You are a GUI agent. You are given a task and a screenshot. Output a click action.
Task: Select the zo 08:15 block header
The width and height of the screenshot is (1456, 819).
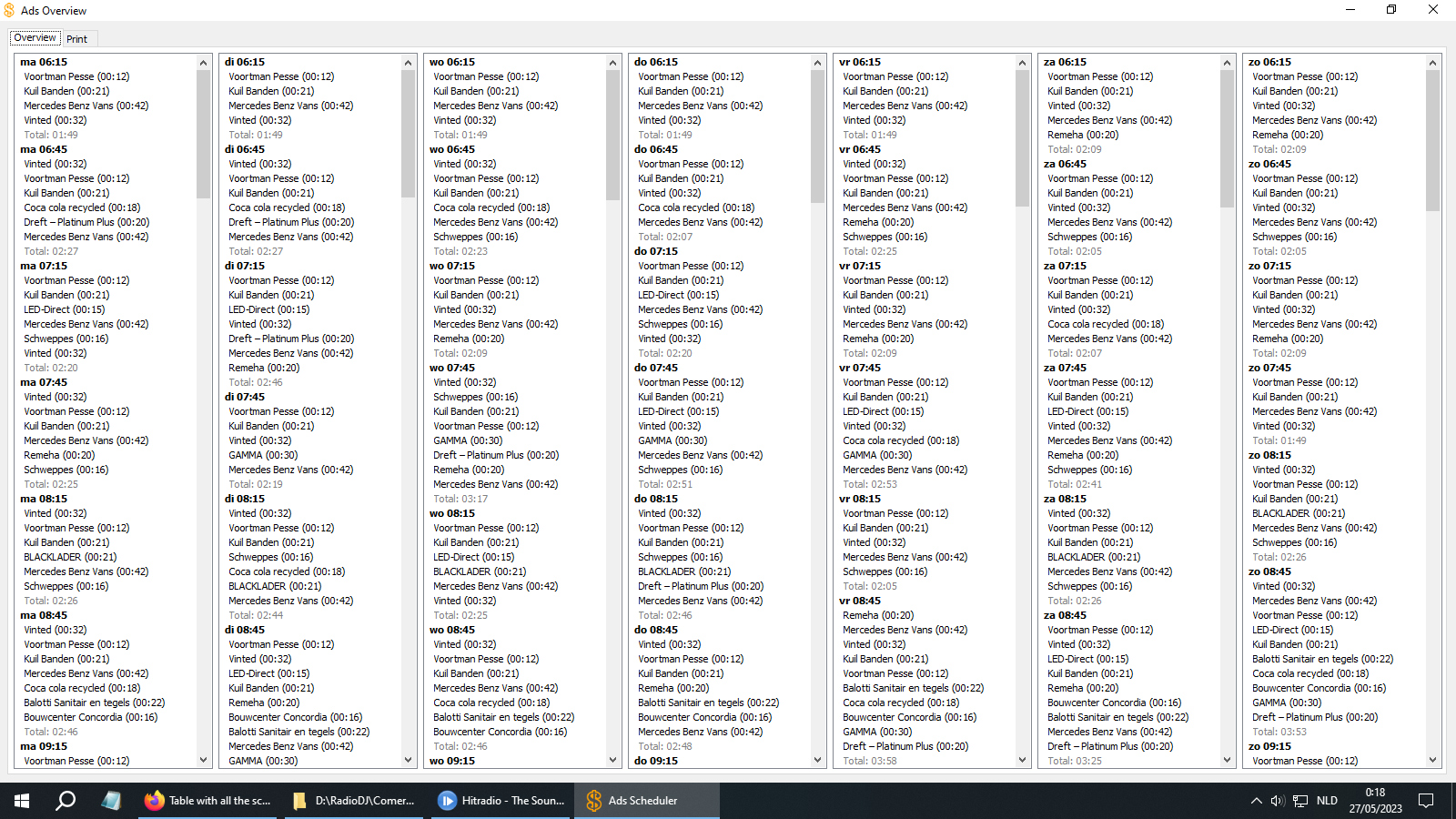(1269, 455)
